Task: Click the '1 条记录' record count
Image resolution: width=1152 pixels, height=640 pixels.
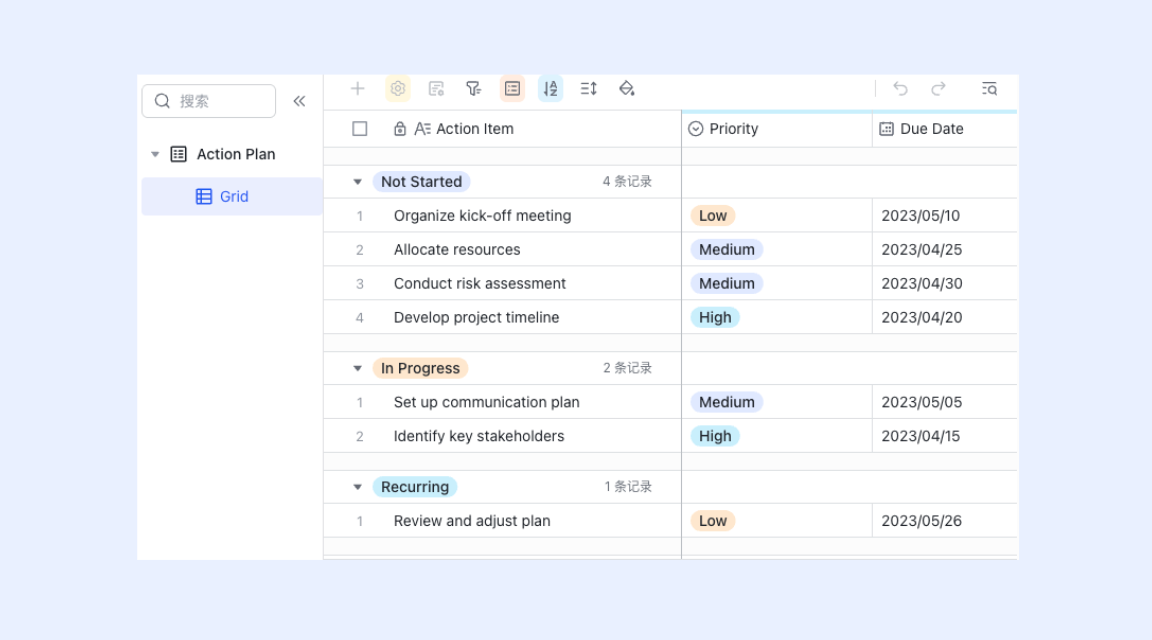Action: click(x=628, y=486)
